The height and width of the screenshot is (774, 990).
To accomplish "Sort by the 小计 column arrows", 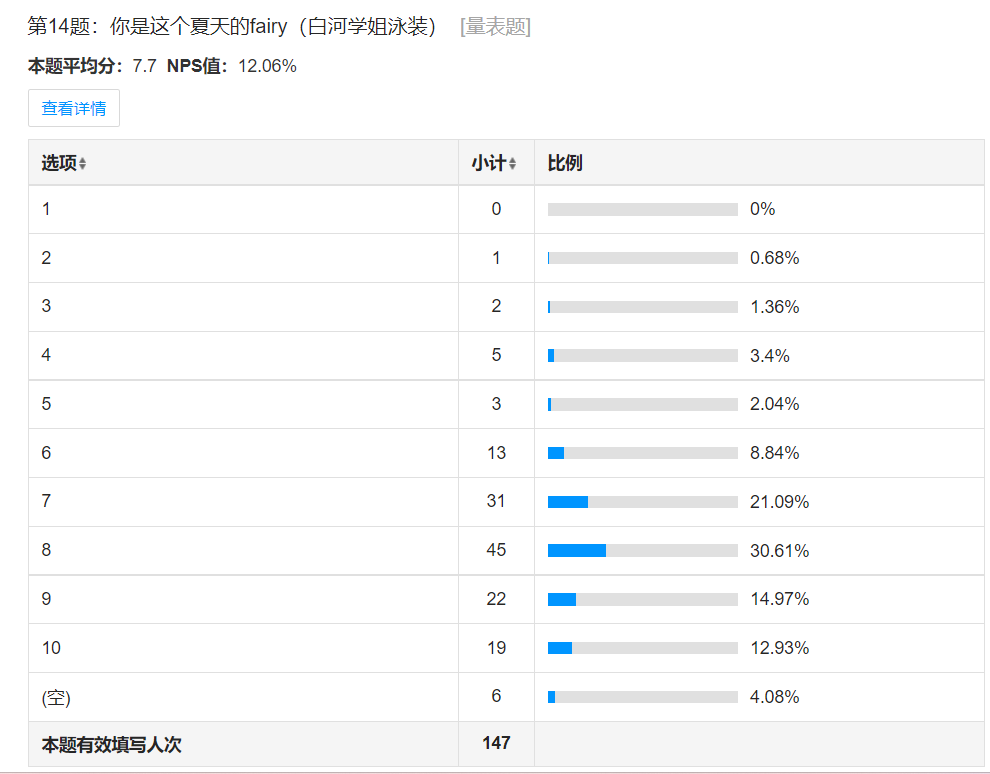I will [512, 164].
